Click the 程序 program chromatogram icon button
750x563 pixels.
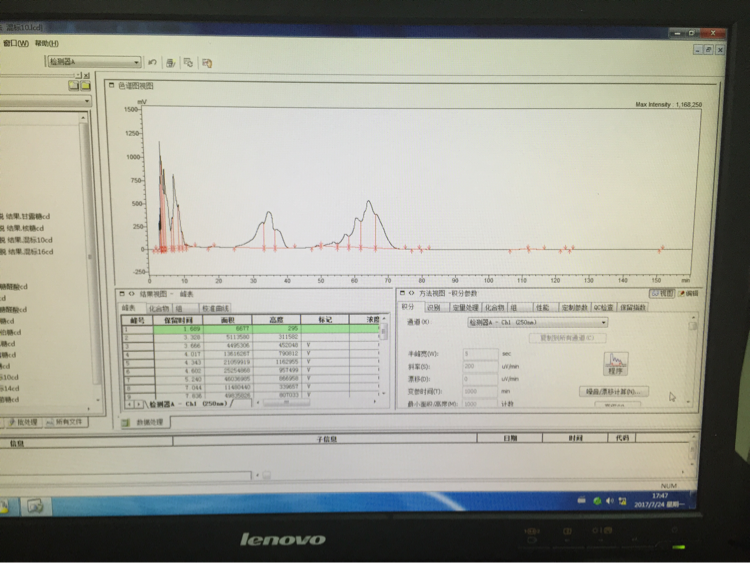coord(616,363)
